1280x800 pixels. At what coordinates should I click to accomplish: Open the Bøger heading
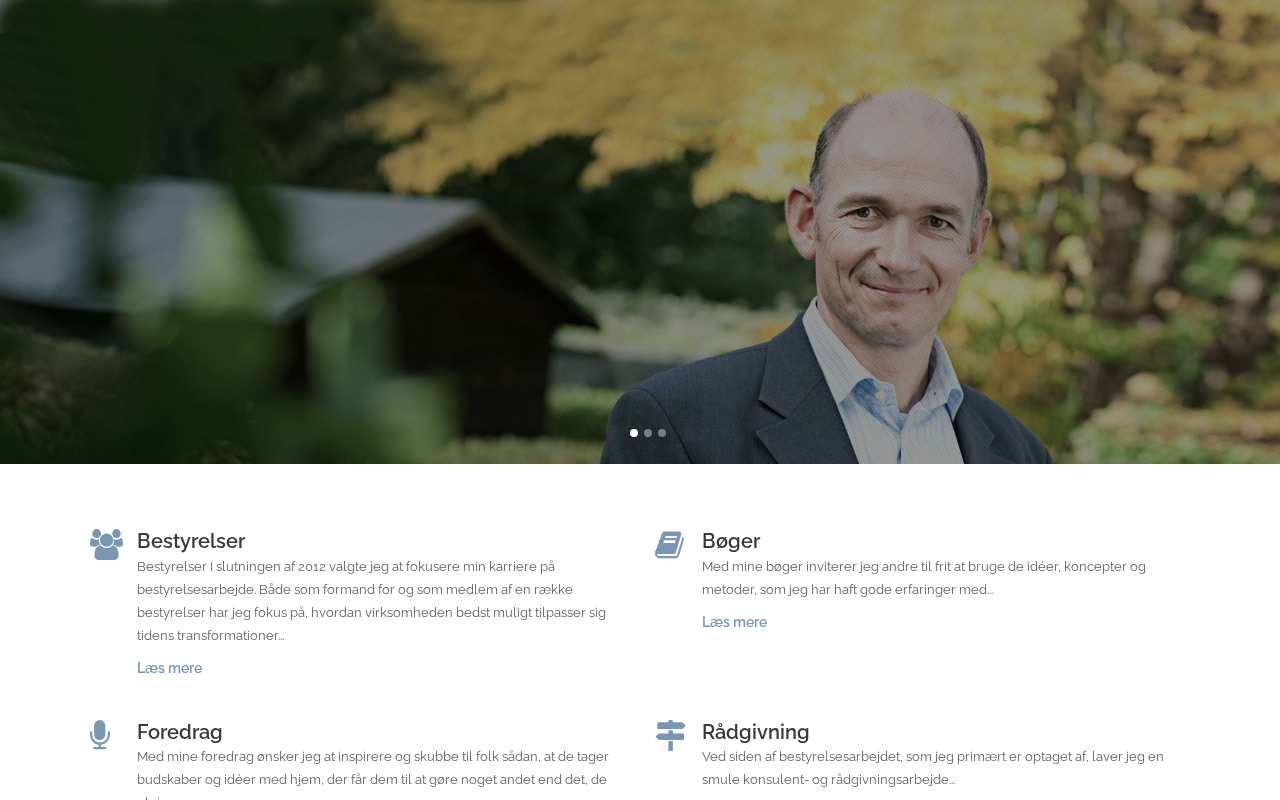tap(731, 541)
